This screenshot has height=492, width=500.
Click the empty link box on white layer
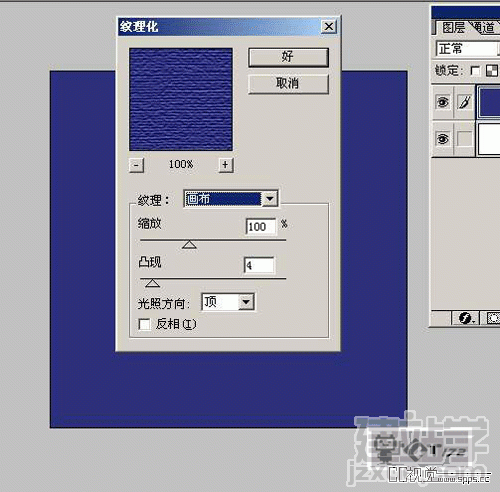pyautogui.click(x=464, y=138)
